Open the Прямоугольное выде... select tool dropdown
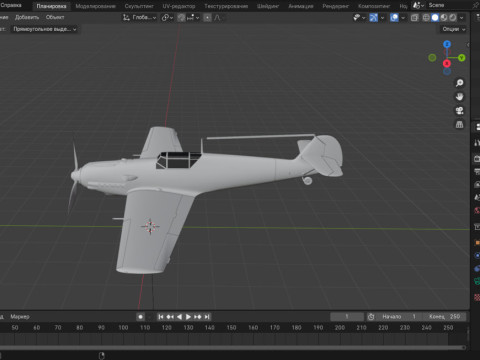The width and height of the screenshot is (480, 360). coord(44,29)
